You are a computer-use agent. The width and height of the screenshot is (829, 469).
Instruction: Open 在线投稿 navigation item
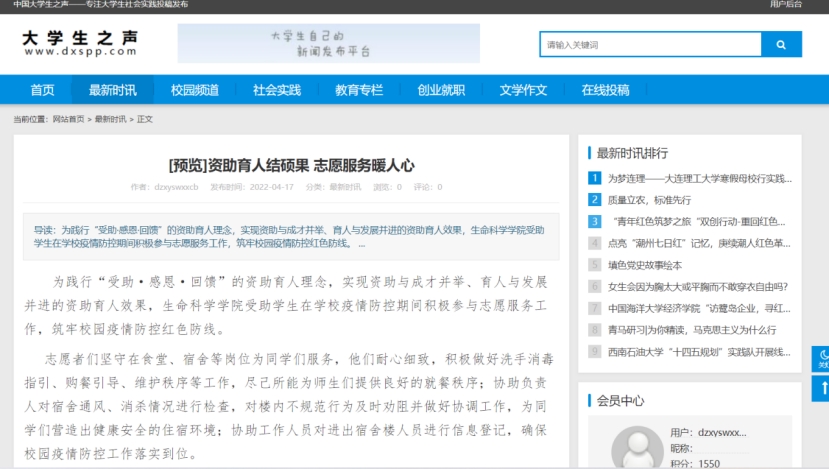pos(605,90)
